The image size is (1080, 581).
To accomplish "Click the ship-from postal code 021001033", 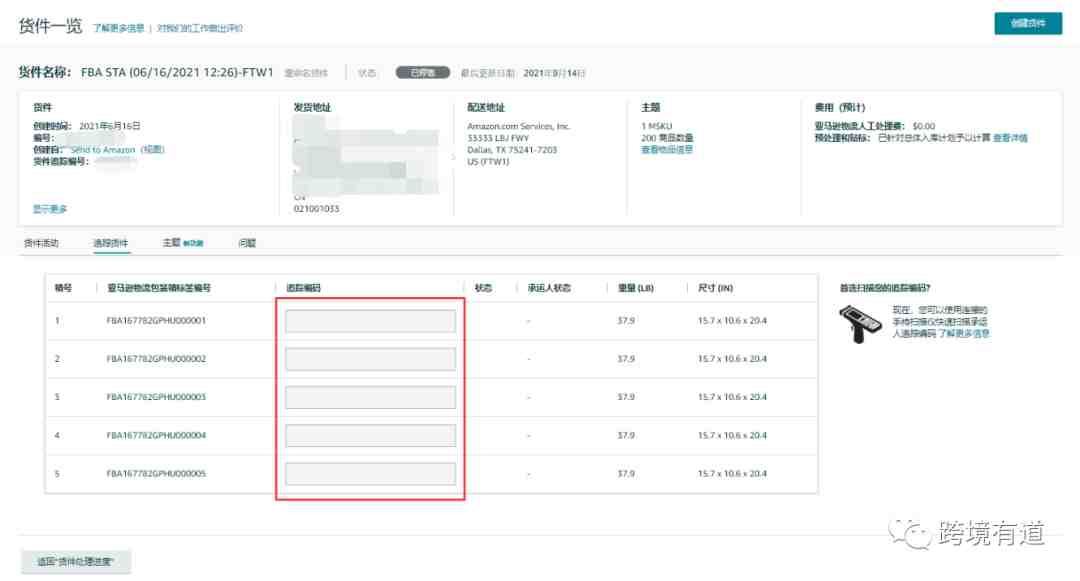I will tap(316, 209).
